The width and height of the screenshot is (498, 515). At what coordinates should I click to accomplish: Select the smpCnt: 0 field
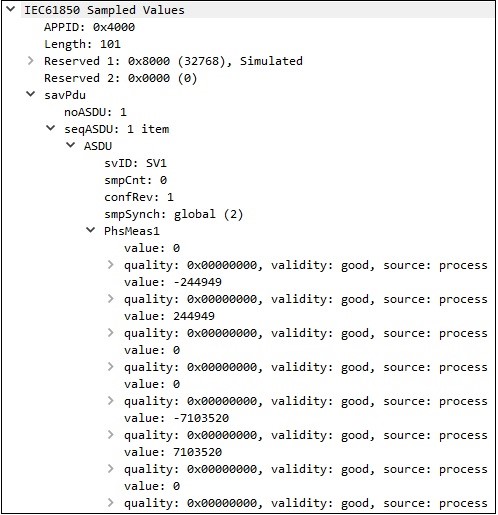135,180
